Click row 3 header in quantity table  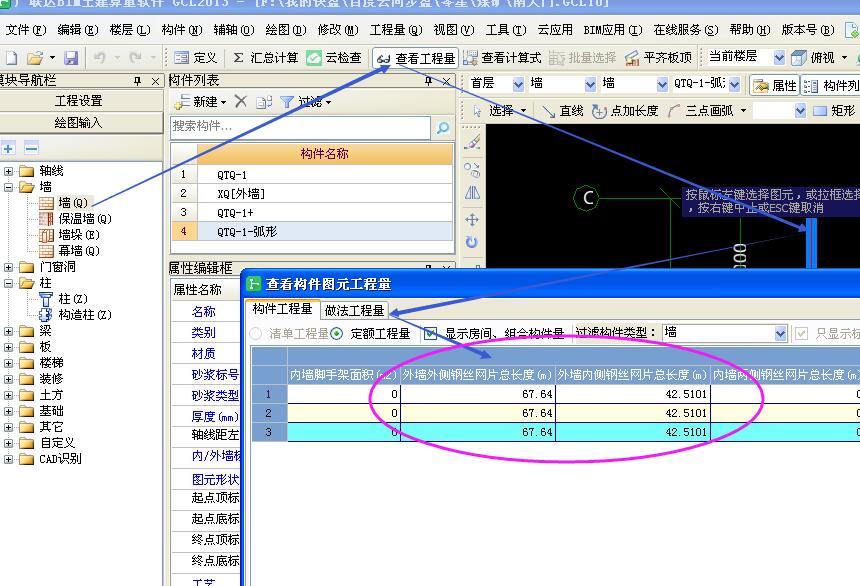269,432
